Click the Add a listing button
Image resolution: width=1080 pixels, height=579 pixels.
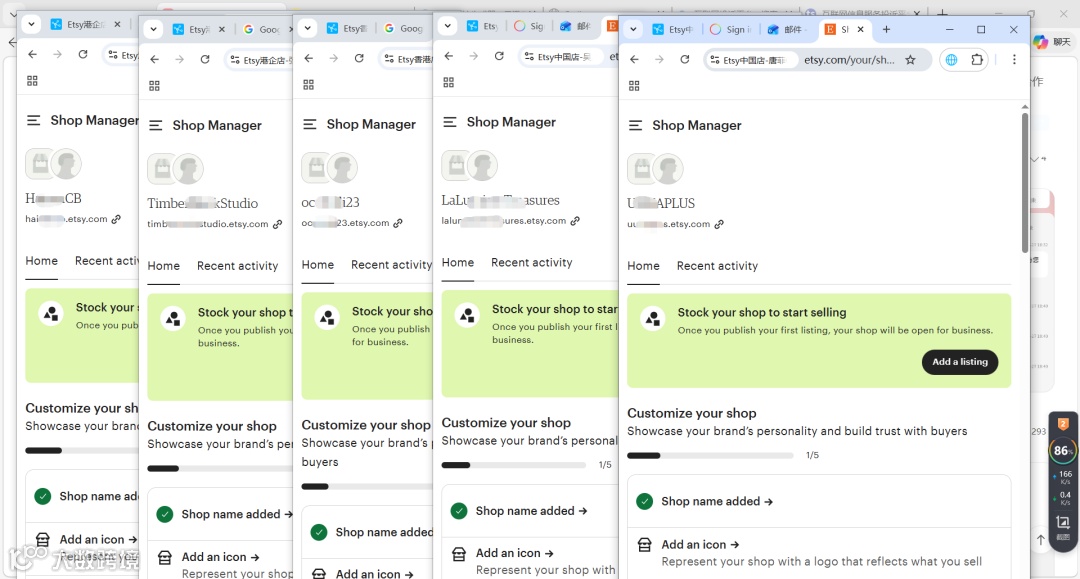pyautogui.click(x=959, y=362)
